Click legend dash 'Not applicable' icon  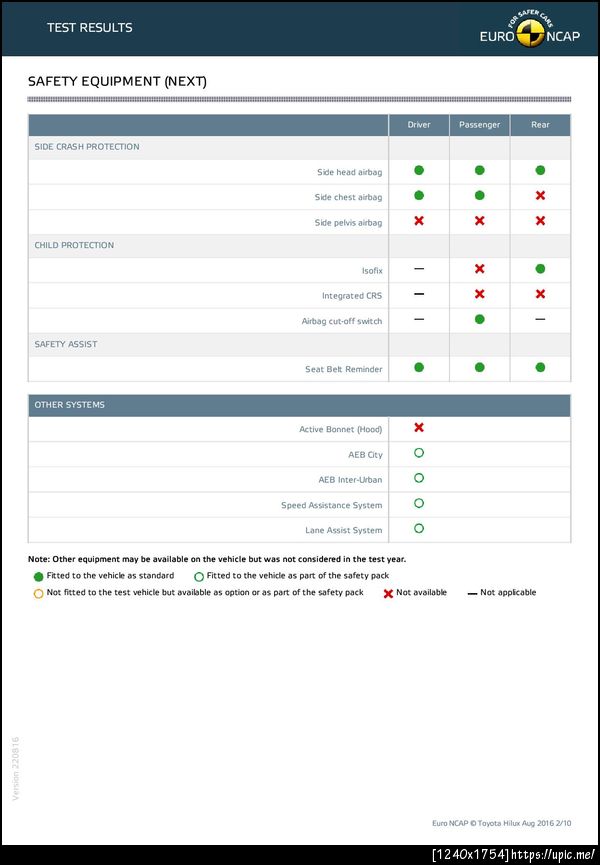click(472, 594)
